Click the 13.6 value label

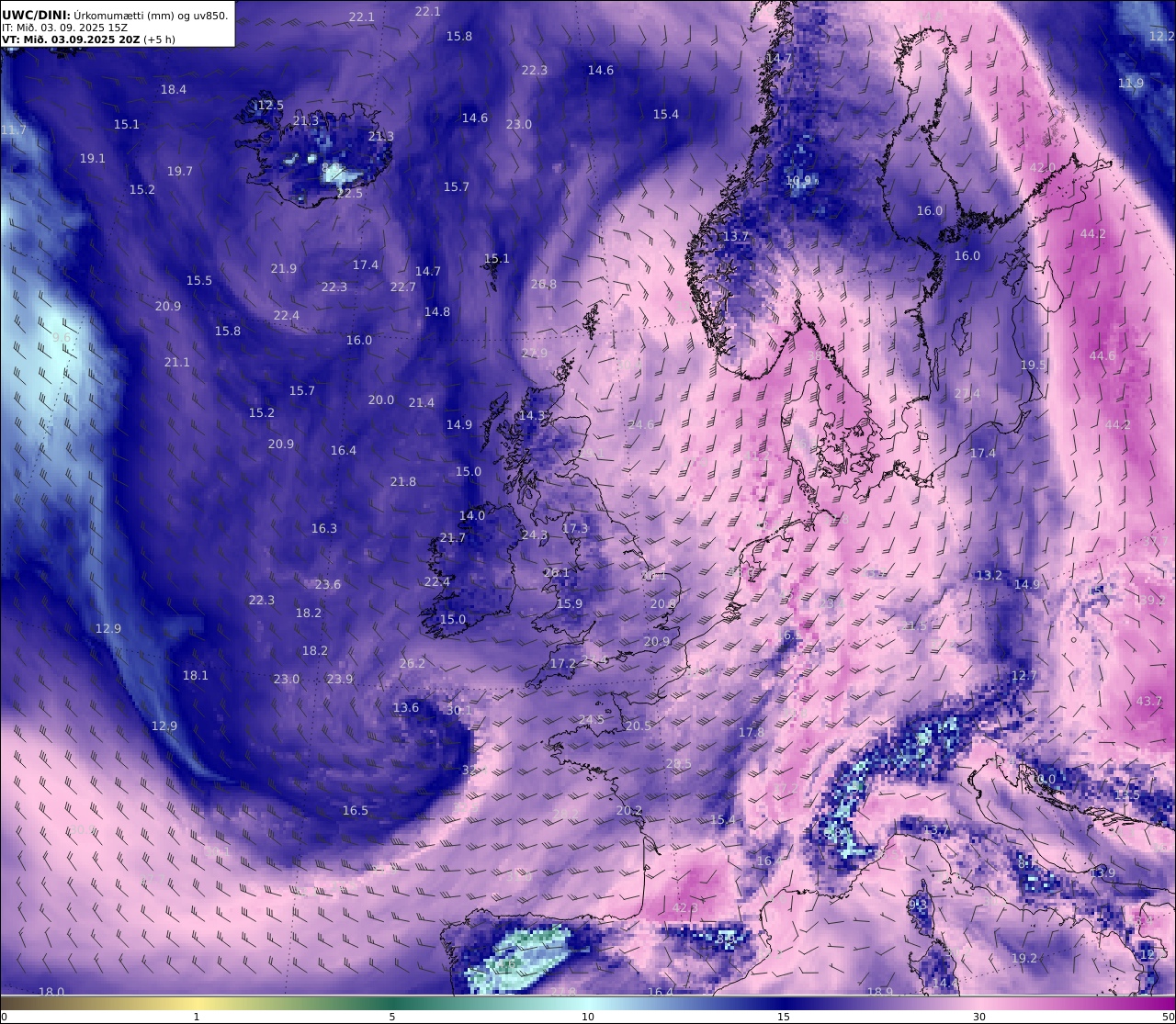pos(405,707)
